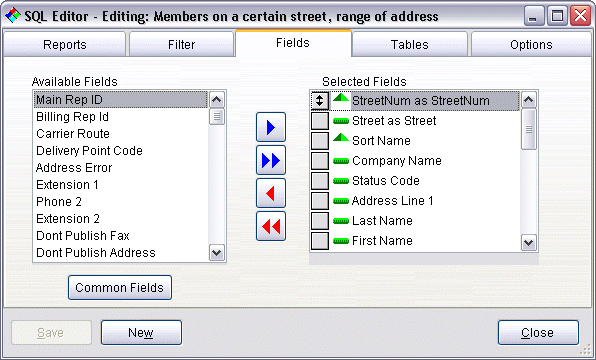The height and width of the screenshot is (360, 596).
Task: Select Sort Name row text
Action: (381, 141)
